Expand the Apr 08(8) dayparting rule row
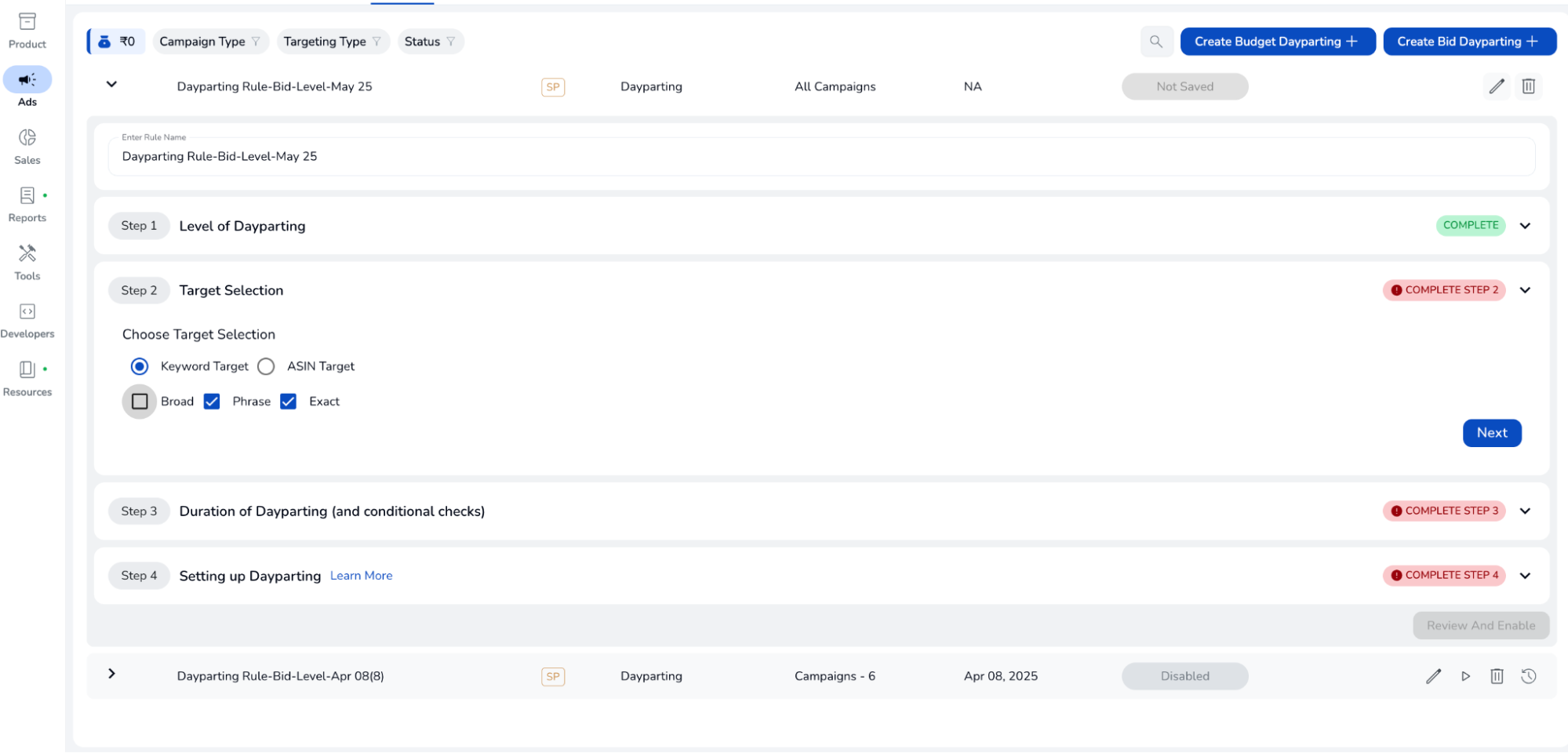The height and width of the screenshot is (753, 1568). click(x=111, y=674)
